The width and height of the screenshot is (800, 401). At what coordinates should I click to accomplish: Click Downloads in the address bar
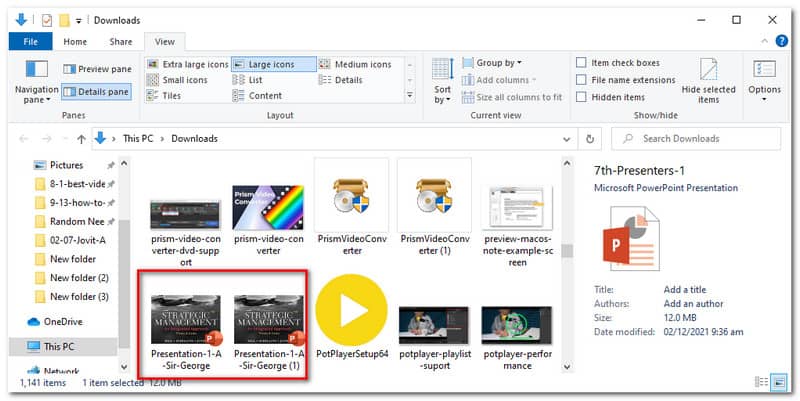pyautogui.click(x=194, y=138)
